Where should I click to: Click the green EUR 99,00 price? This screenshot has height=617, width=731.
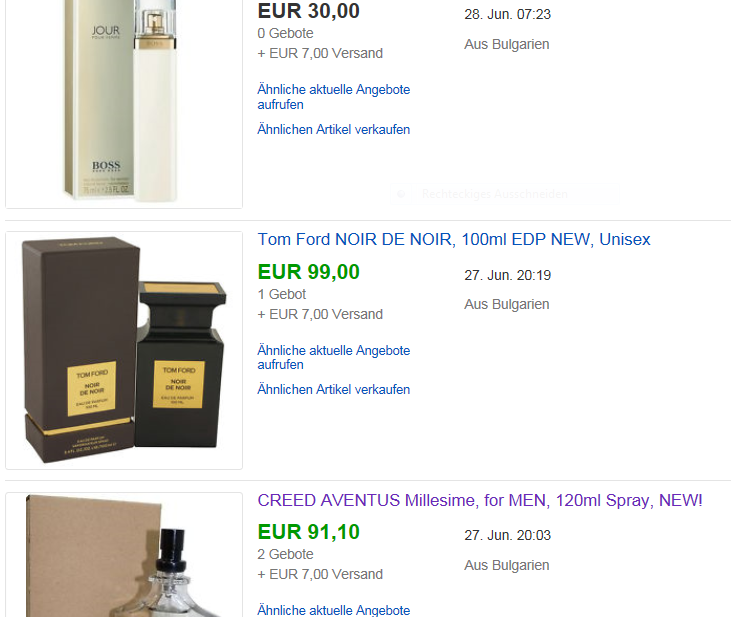tap(309, 272)
